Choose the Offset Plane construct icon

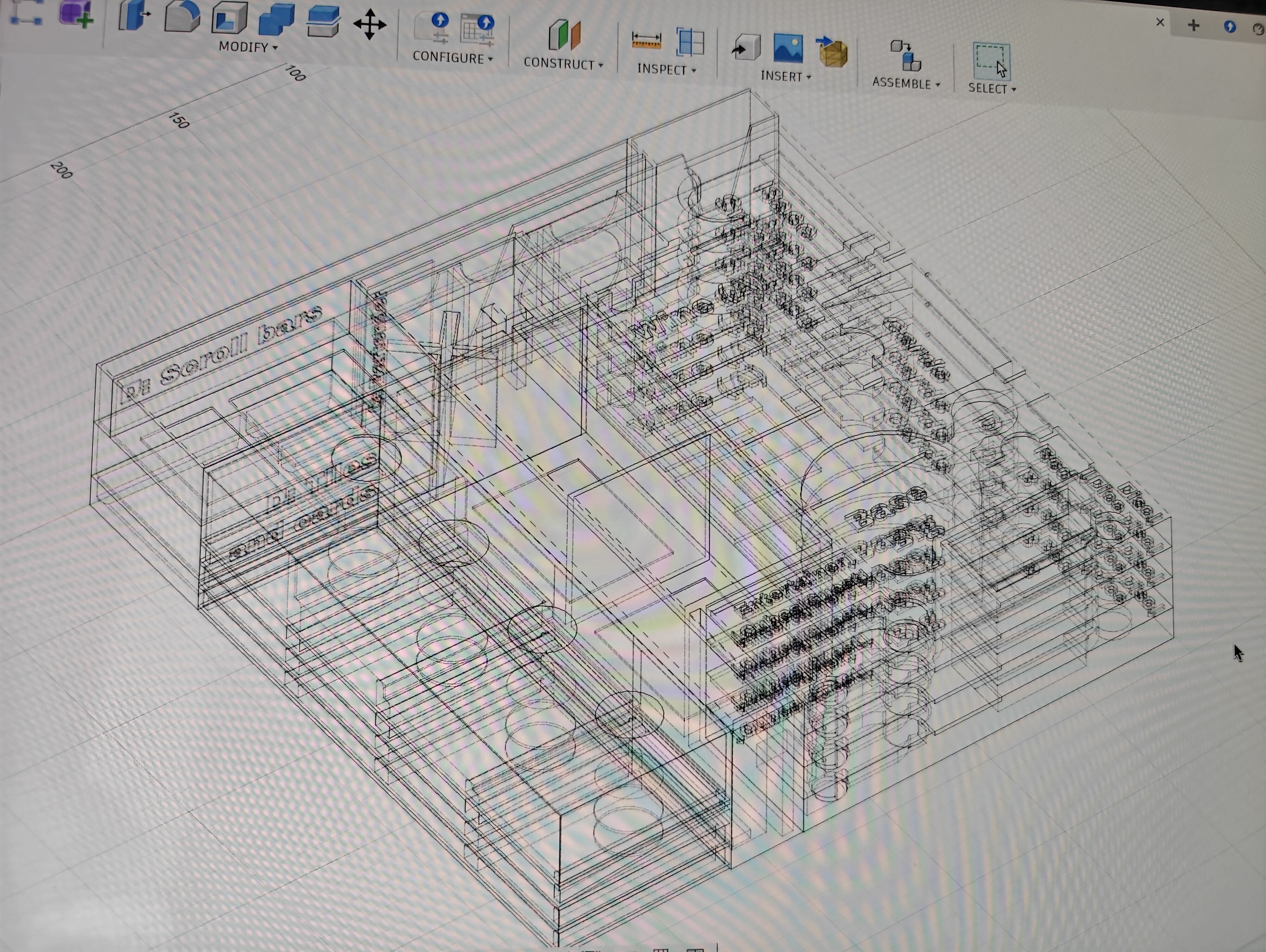[x=564, y=35]
